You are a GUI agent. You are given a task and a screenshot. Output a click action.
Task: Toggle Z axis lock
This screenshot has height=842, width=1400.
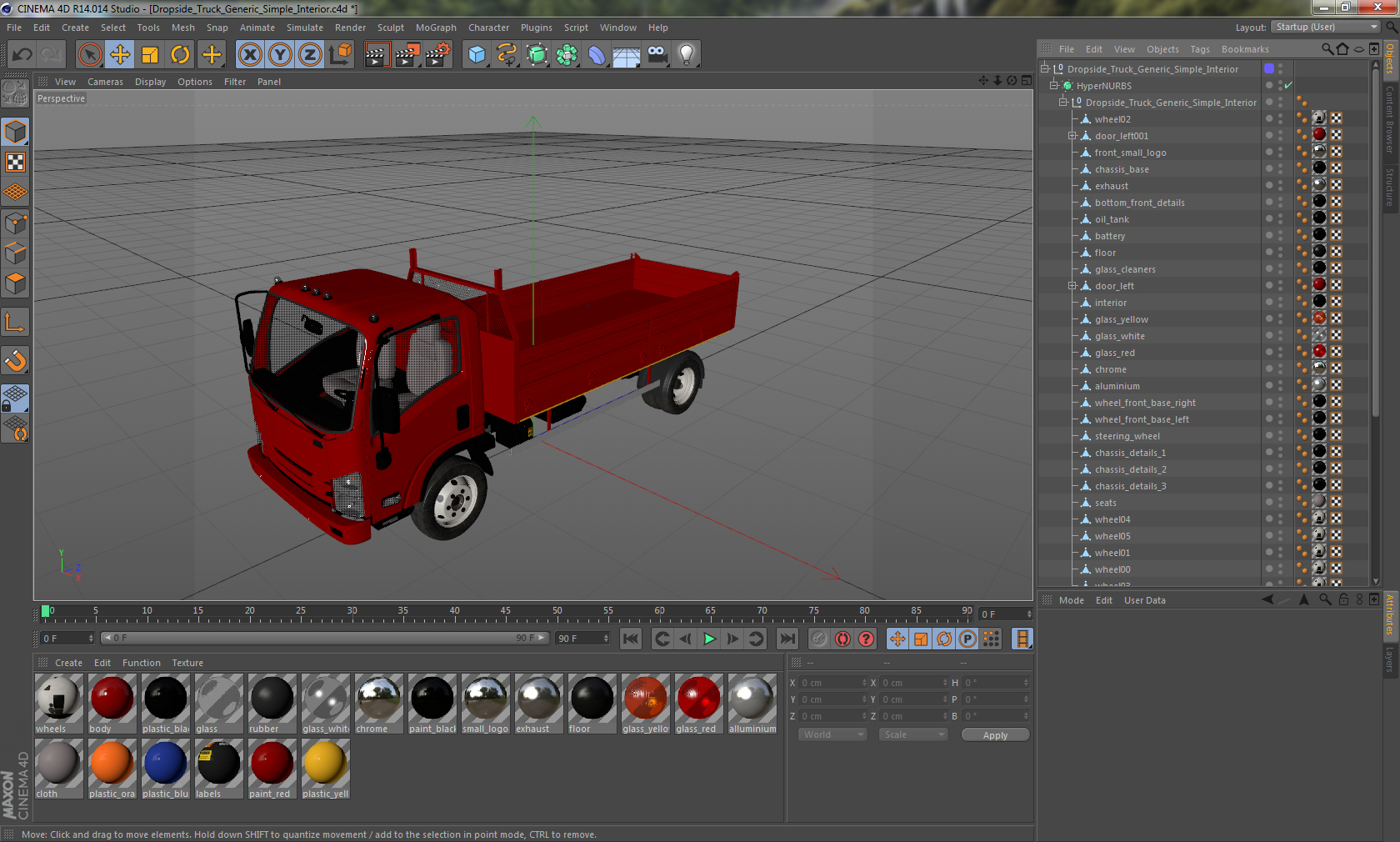[x=310, y=55]
